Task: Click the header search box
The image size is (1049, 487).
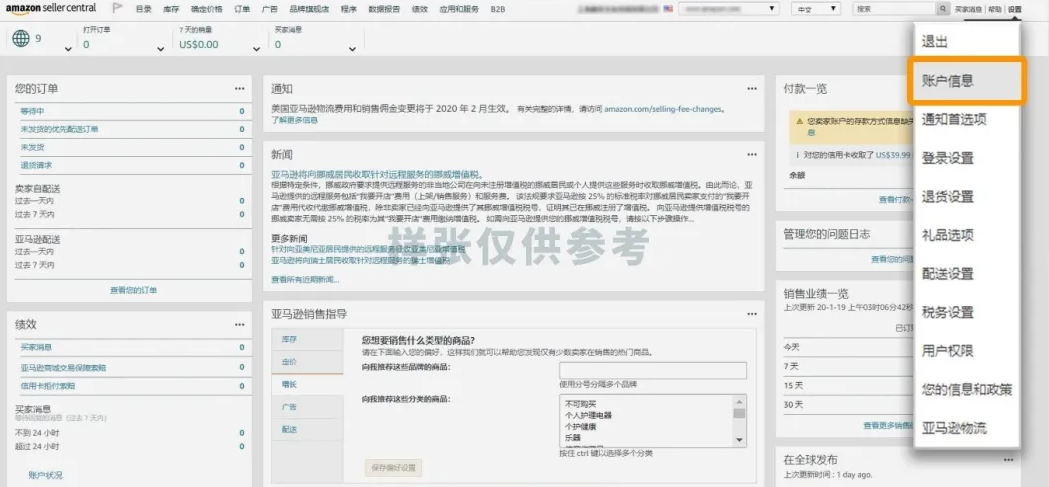Action: coord(894,9)
